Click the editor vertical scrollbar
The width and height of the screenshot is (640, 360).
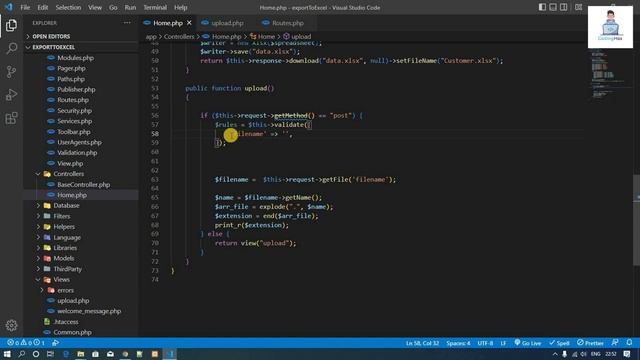(636, 220)
